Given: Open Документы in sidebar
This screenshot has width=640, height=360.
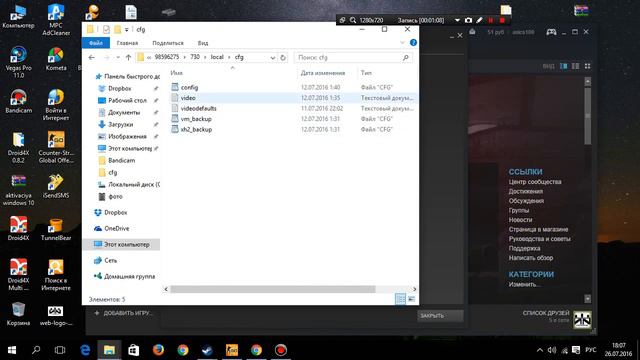Looking at the screenshot, I should (x=124, y=112).
